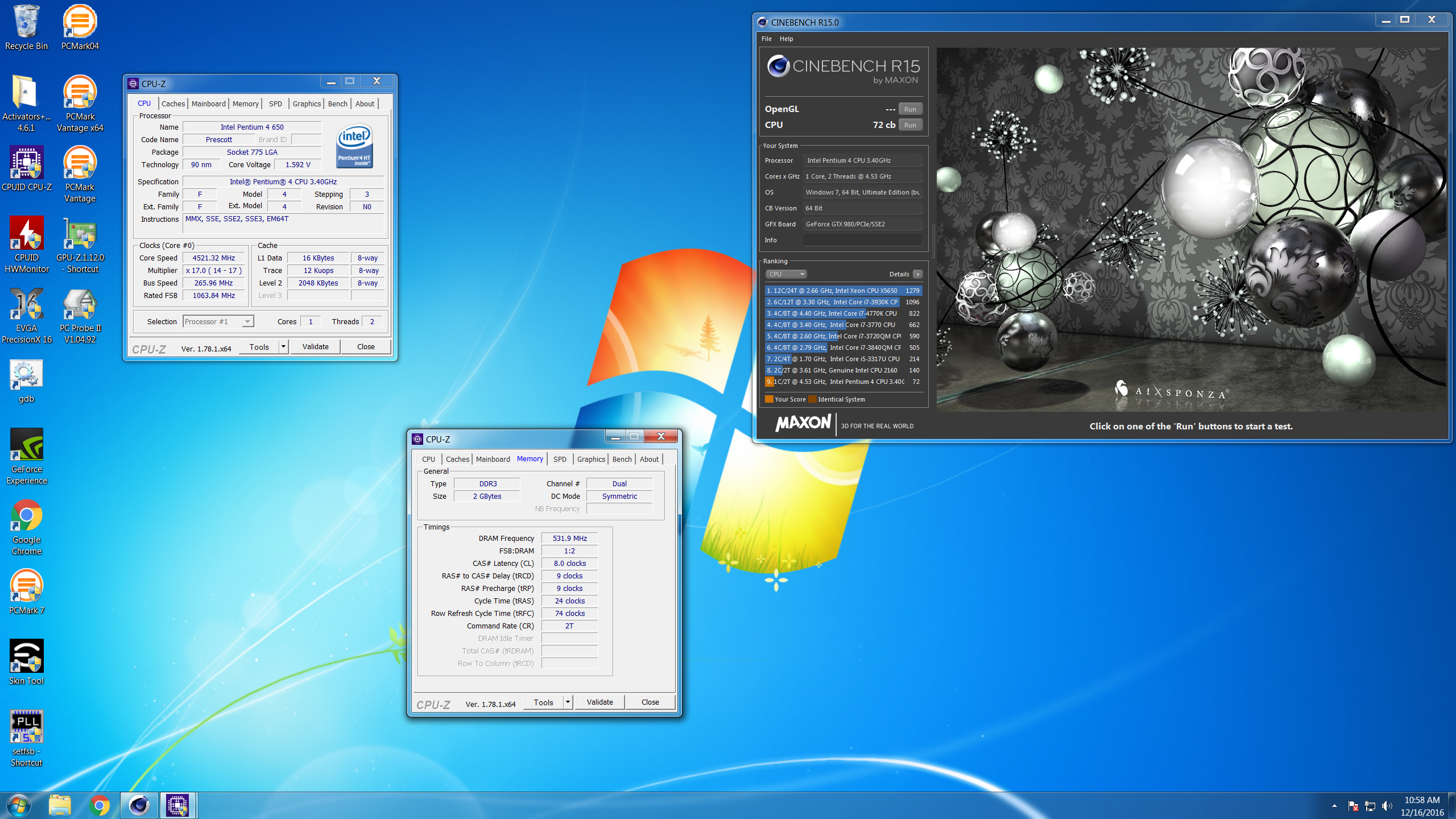Viewport: 1456px width, 819px height.
Task: Launch PCMark Vantage desktop icon
Action: pos(80,174)
